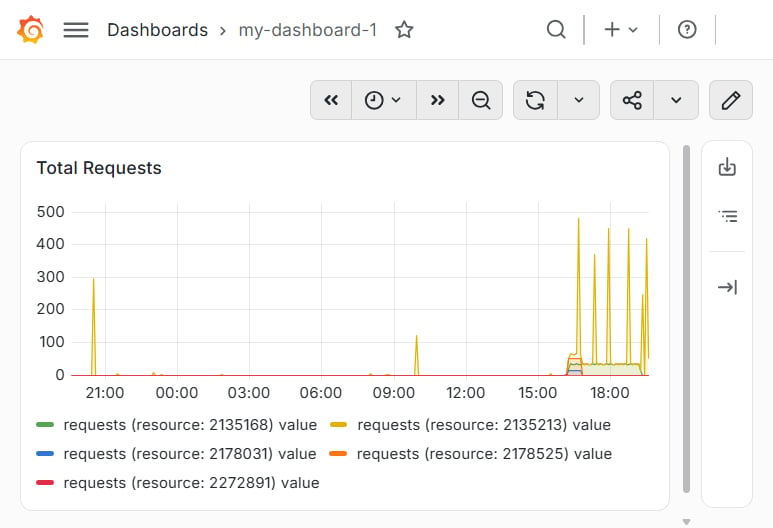
Task: Open the search magnifier
Action: 556,30
